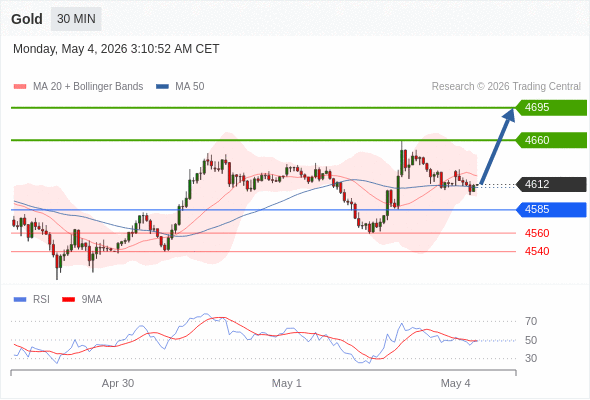Click the 4585 blue pivot price label
This screenshot has width=590, height=400.
pos(551,210)
